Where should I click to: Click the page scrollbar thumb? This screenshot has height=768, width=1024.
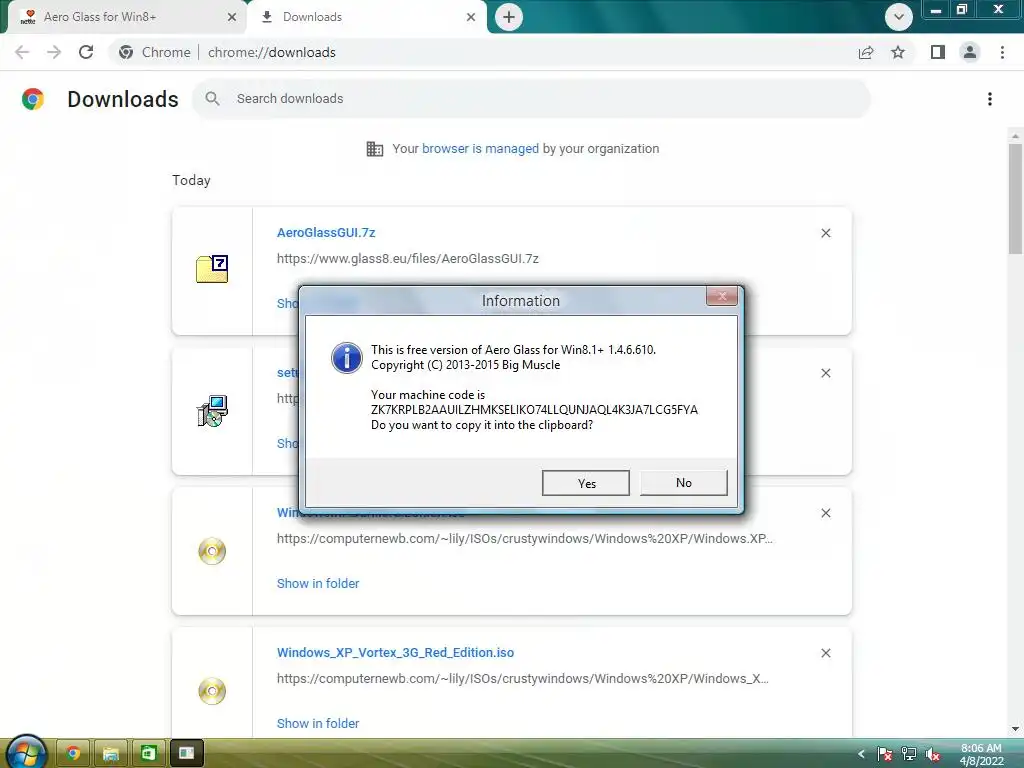point(1015,199)
